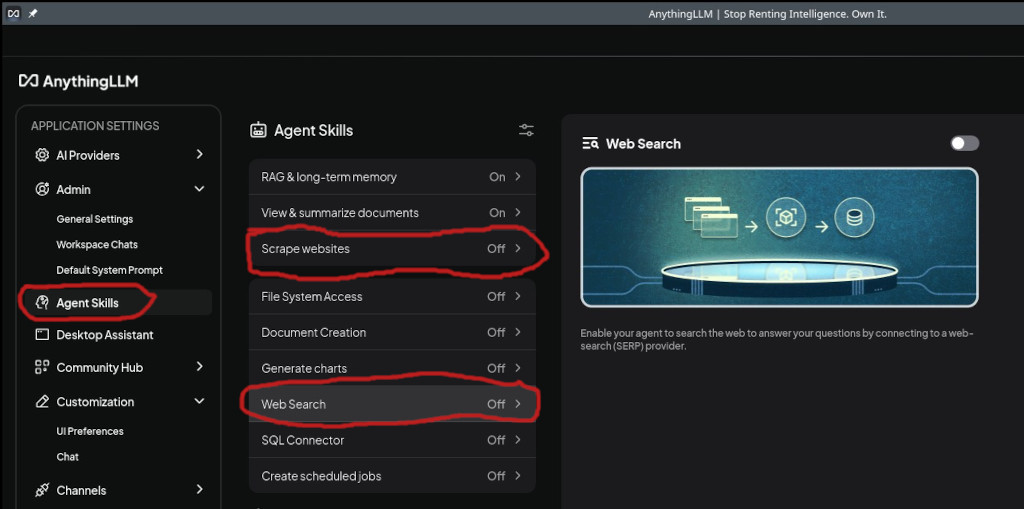Screen dimensions: 1024x509
Task: Click the AI Providers gear icon
Action: tap(42, 155)
